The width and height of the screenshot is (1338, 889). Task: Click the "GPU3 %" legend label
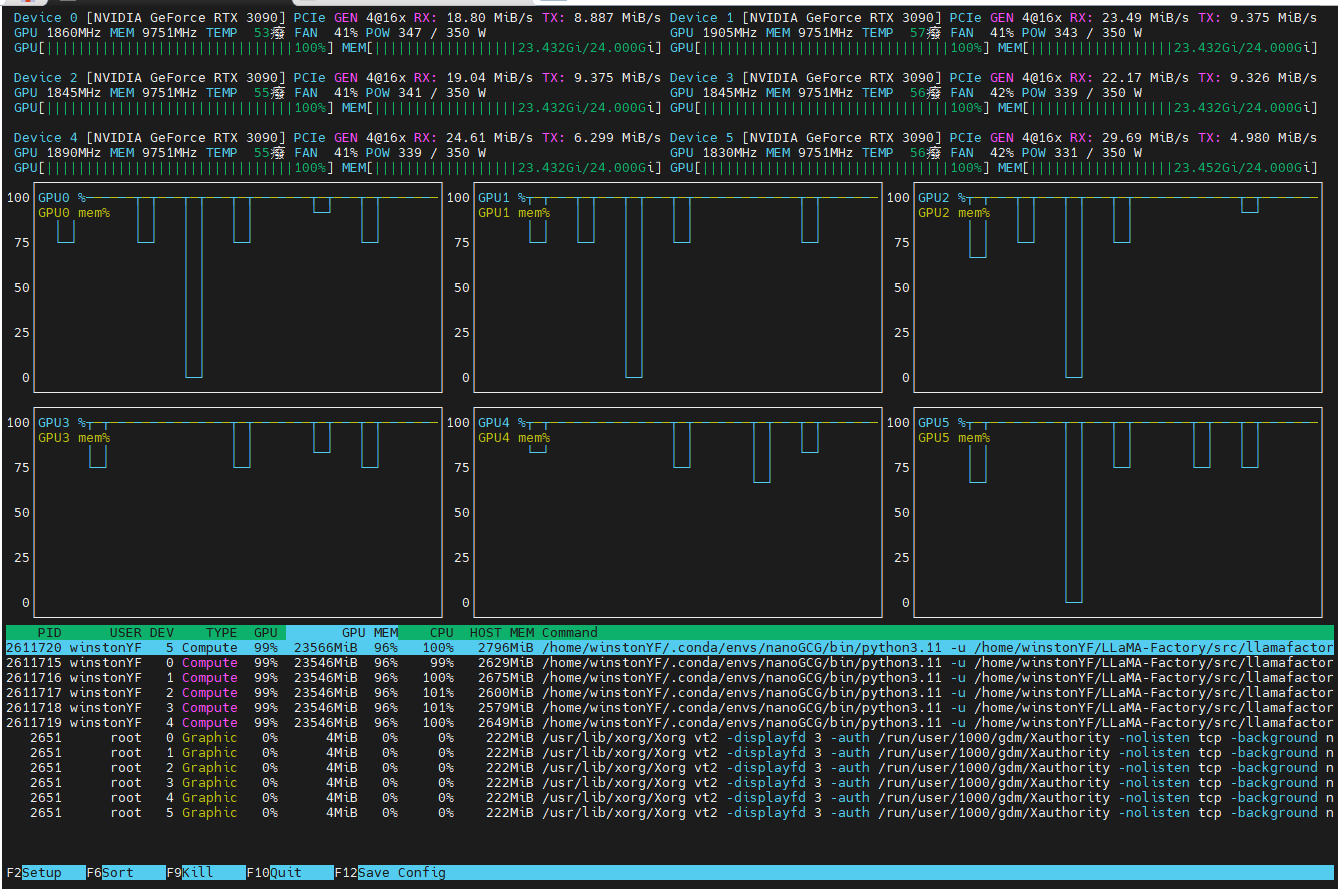[x=62, y=422]
